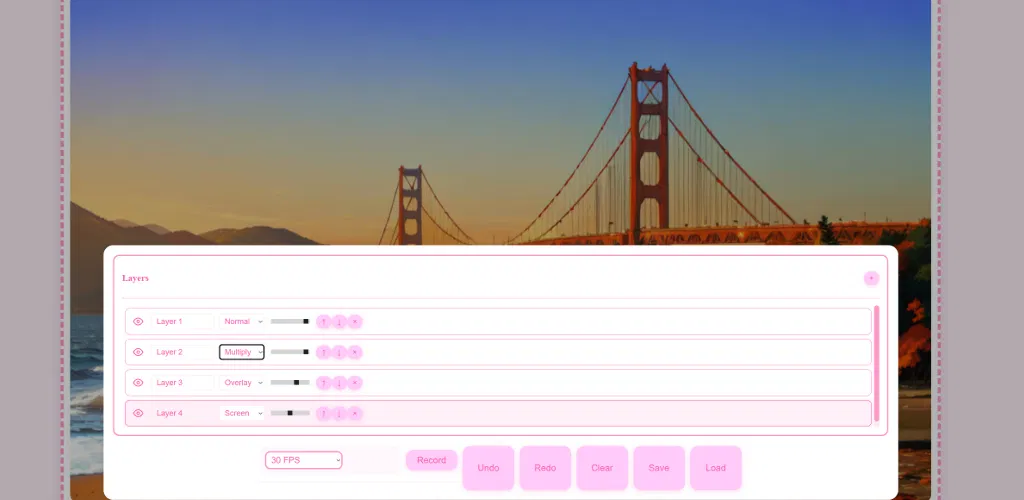Clear the canvas

tap(602, 468)
